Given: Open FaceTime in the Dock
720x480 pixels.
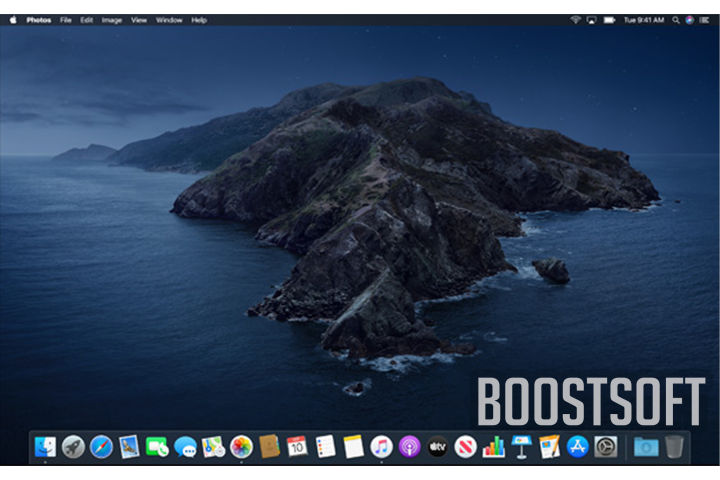Looking at the screenshot, I should pos(157,446).
